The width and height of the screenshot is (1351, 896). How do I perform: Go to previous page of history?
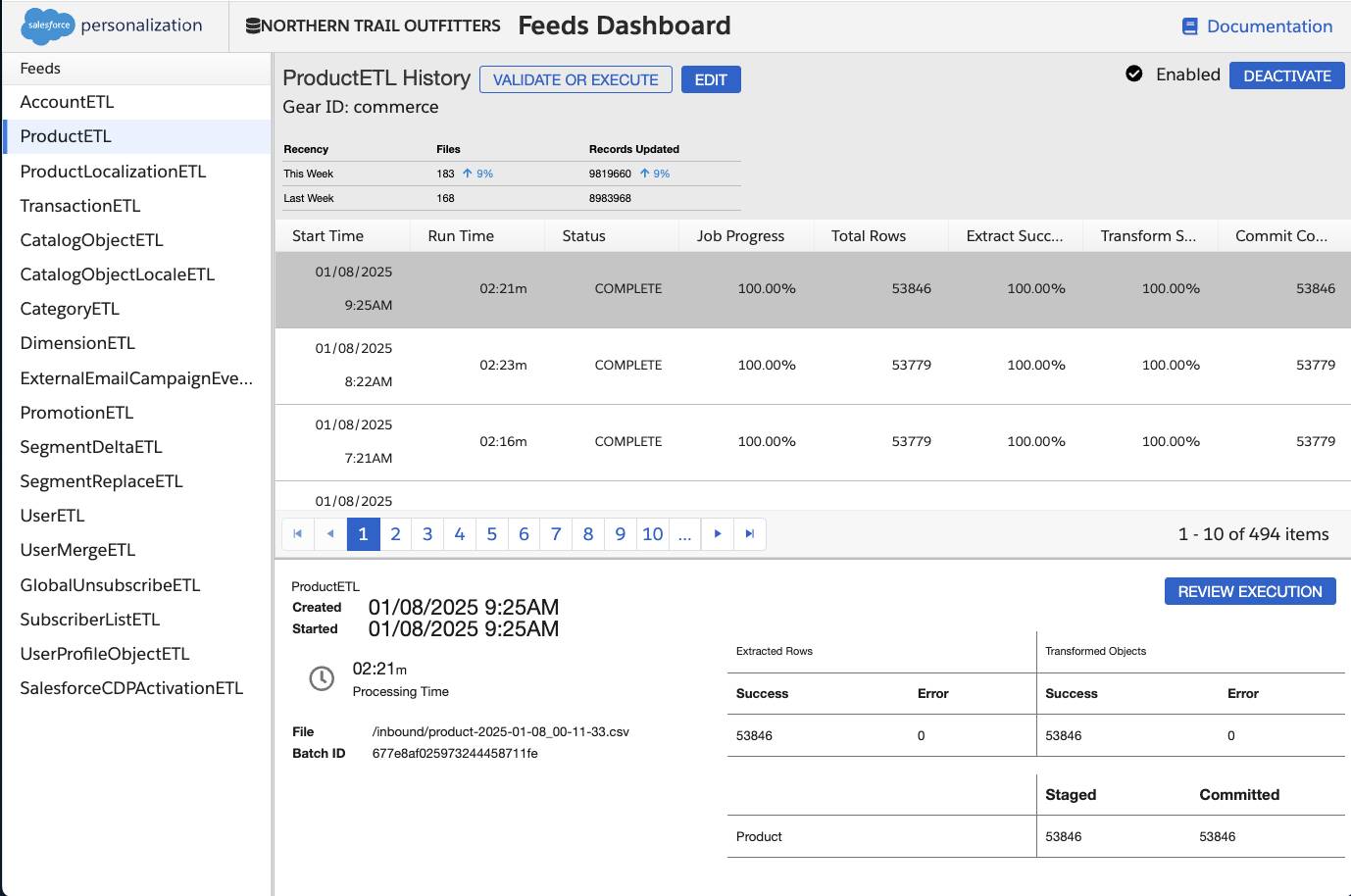(x=330, y=533)
